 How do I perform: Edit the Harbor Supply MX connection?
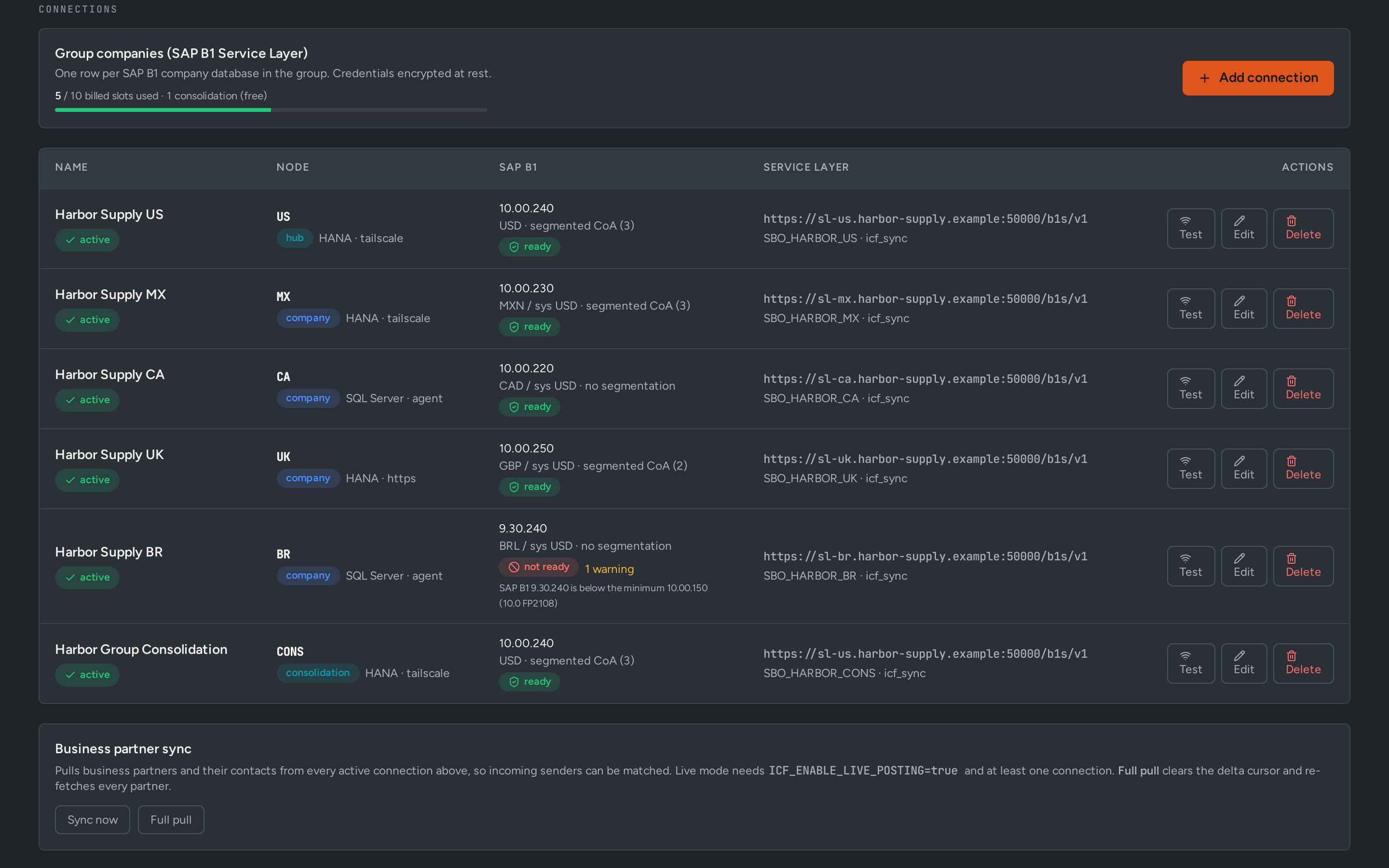1244,308
